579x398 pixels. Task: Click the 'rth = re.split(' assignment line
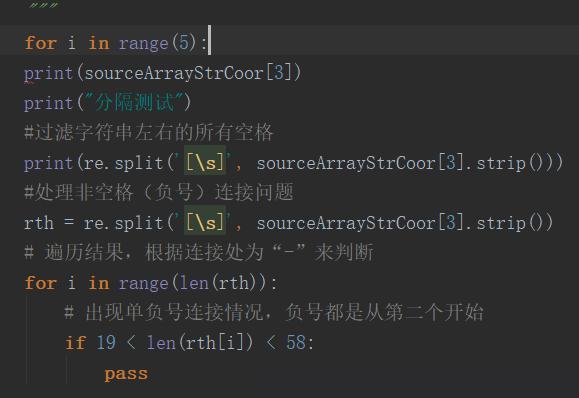tap(289, 223)
